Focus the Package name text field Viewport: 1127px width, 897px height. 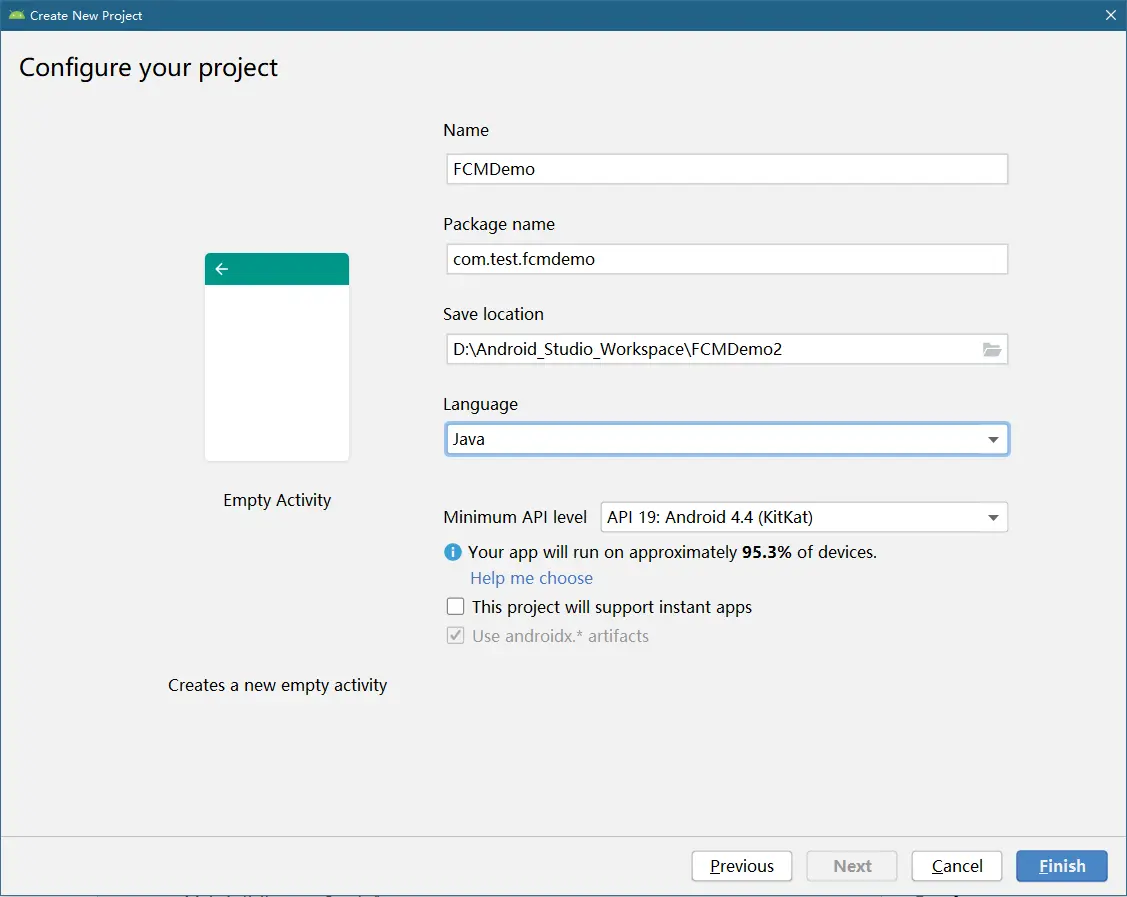[x=725, y=259]
